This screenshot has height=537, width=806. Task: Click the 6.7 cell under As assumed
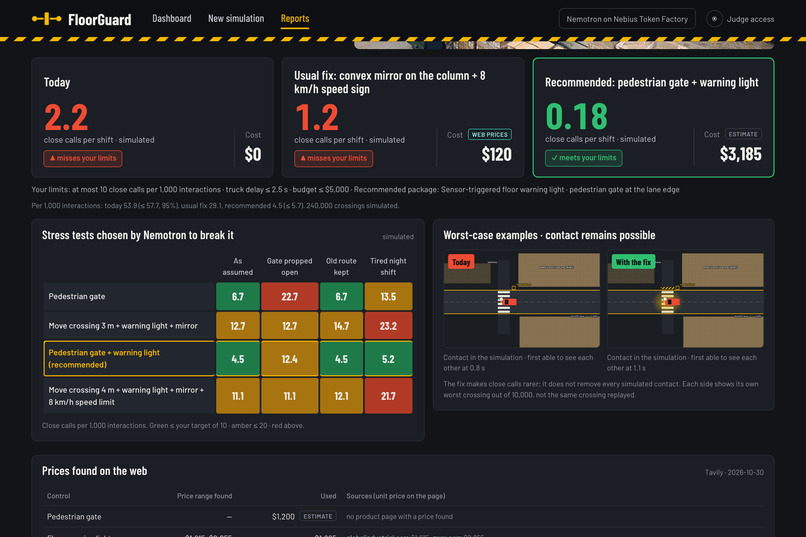click(x=237, y=297)
